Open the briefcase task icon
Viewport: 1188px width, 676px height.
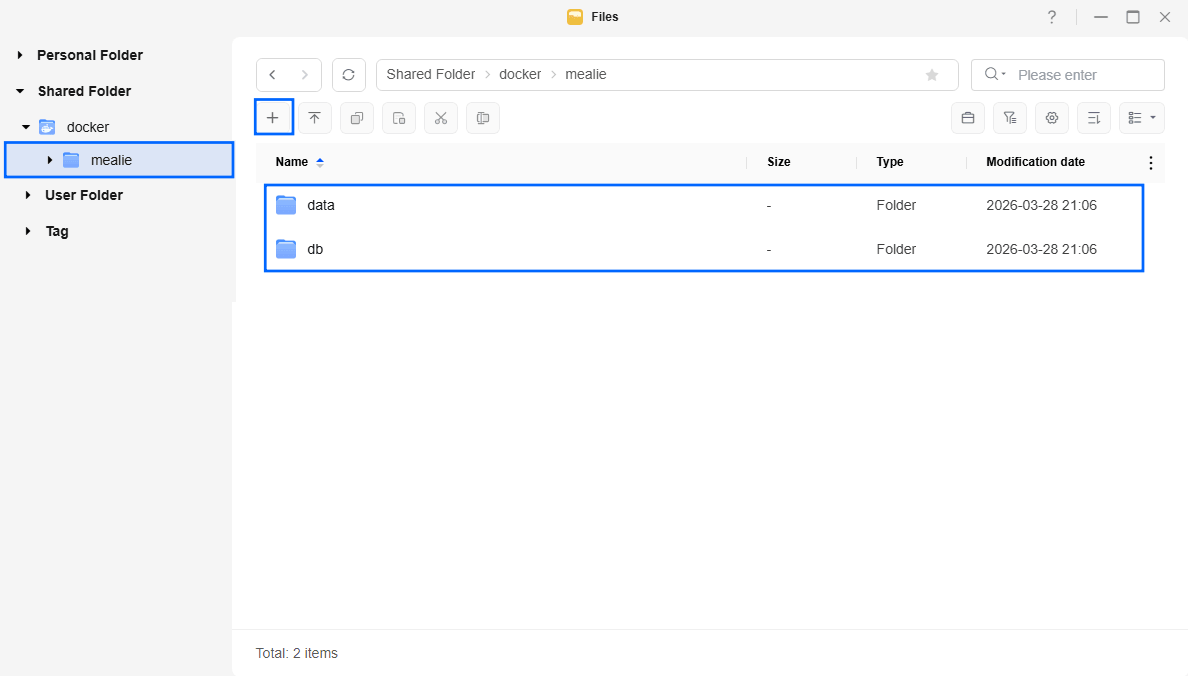pos(968,118)
